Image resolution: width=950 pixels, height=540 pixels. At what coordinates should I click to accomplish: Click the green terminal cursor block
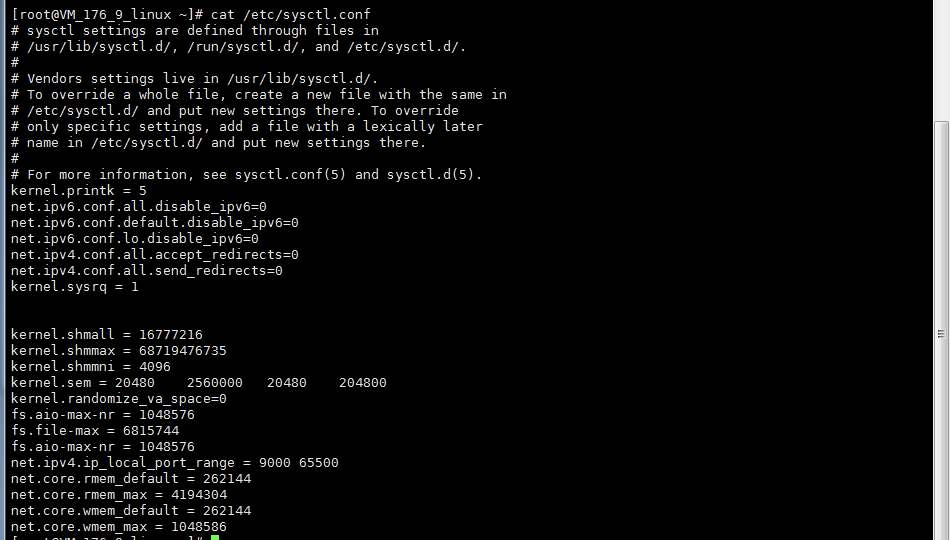click(x=215, y=538)
